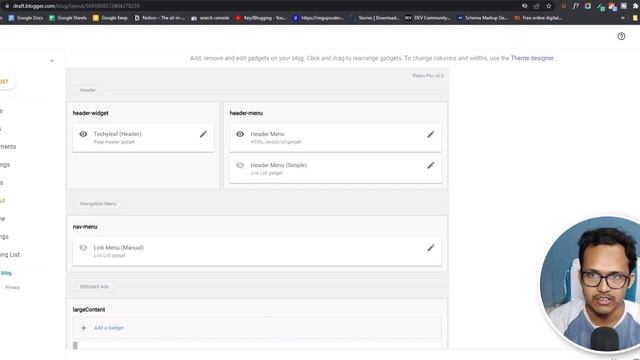Show the hidden Link Menu (Manual) gadget
This screenshot has height=360, width=640.
click(x=83, y=247)
